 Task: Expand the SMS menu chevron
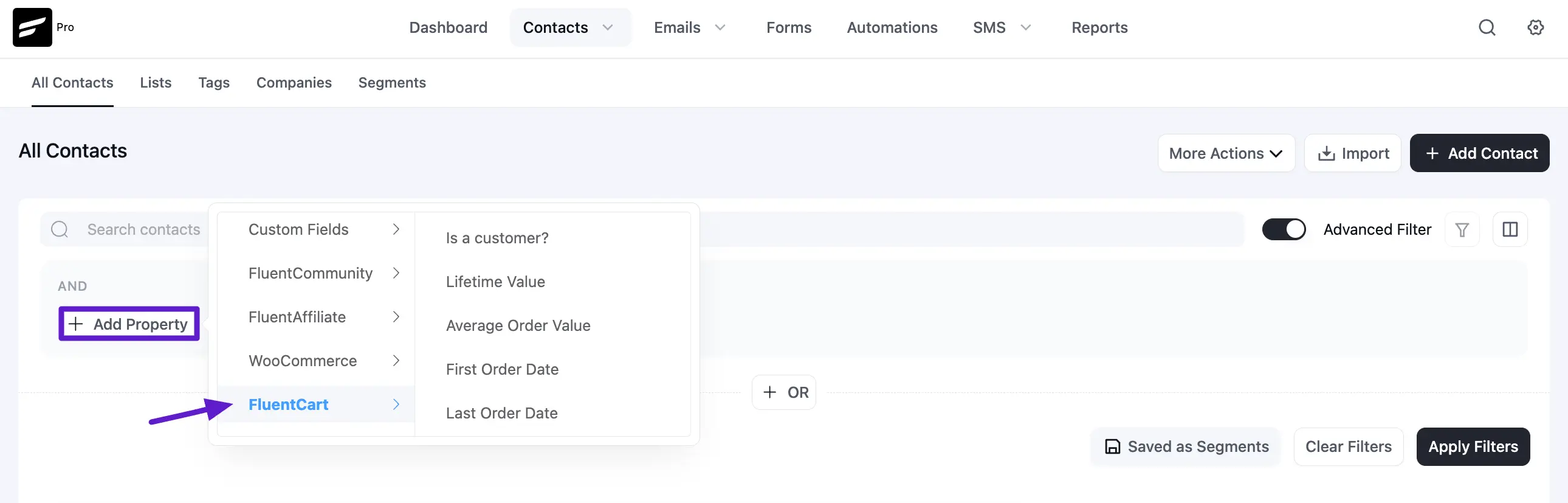(1026, 27)
